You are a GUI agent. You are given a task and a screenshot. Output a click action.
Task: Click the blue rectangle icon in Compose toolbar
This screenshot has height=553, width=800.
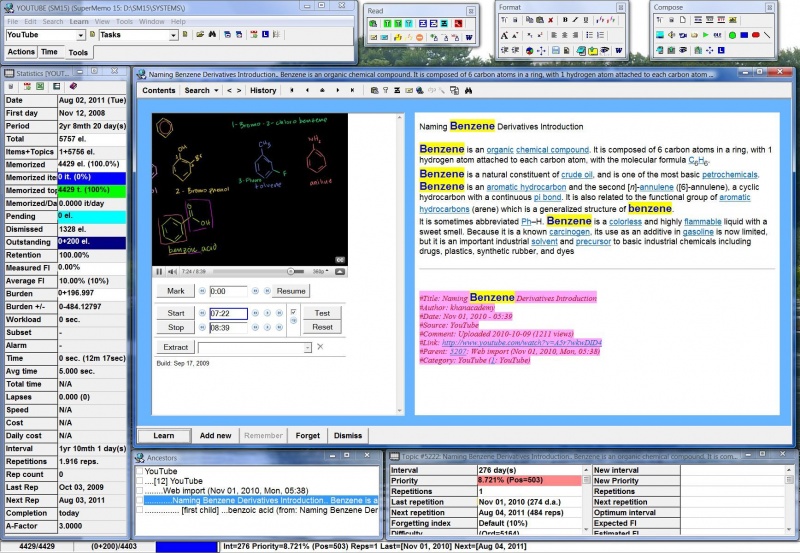744,35
